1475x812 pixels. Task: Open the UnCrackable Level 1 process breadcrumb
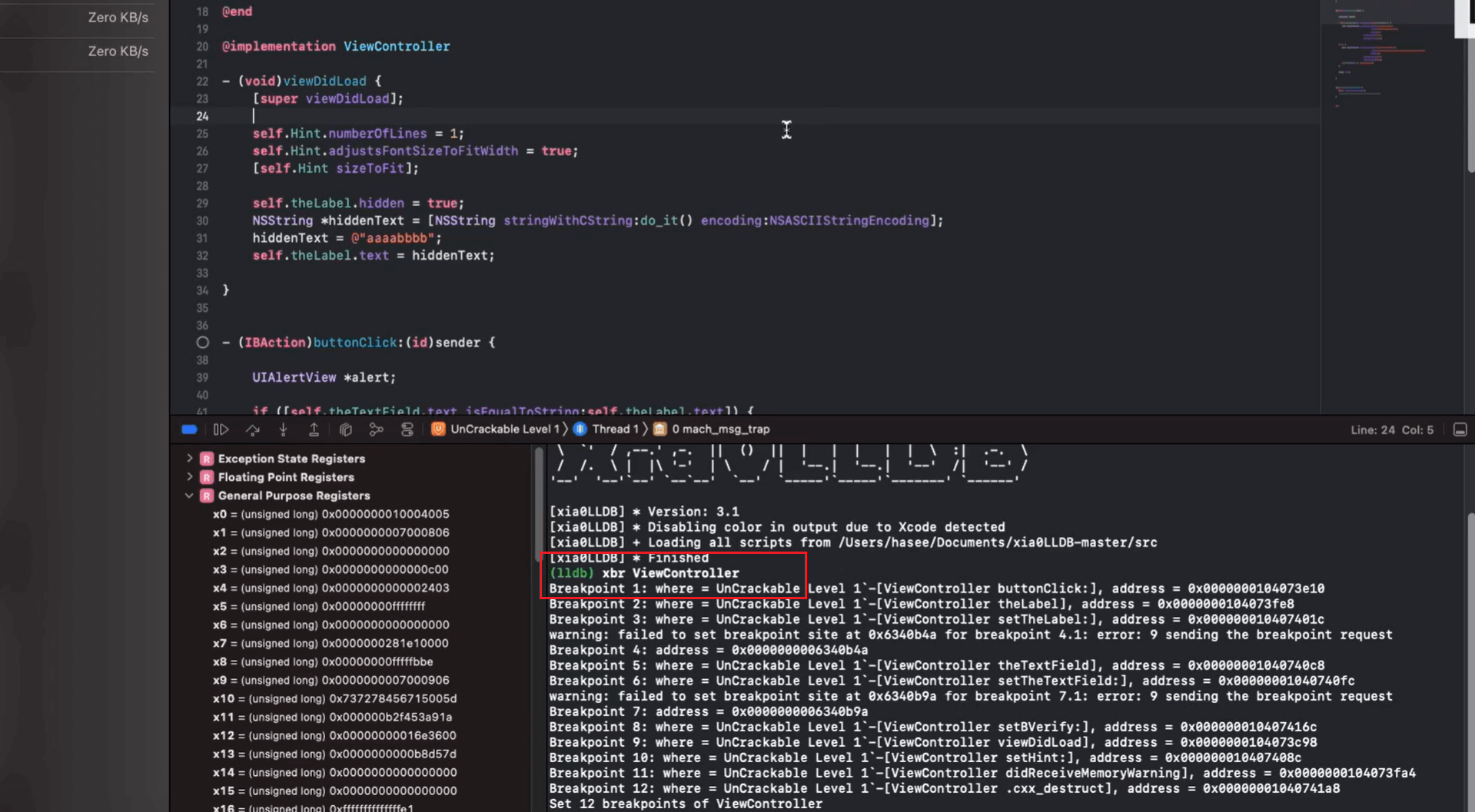[x=504, y=429]
